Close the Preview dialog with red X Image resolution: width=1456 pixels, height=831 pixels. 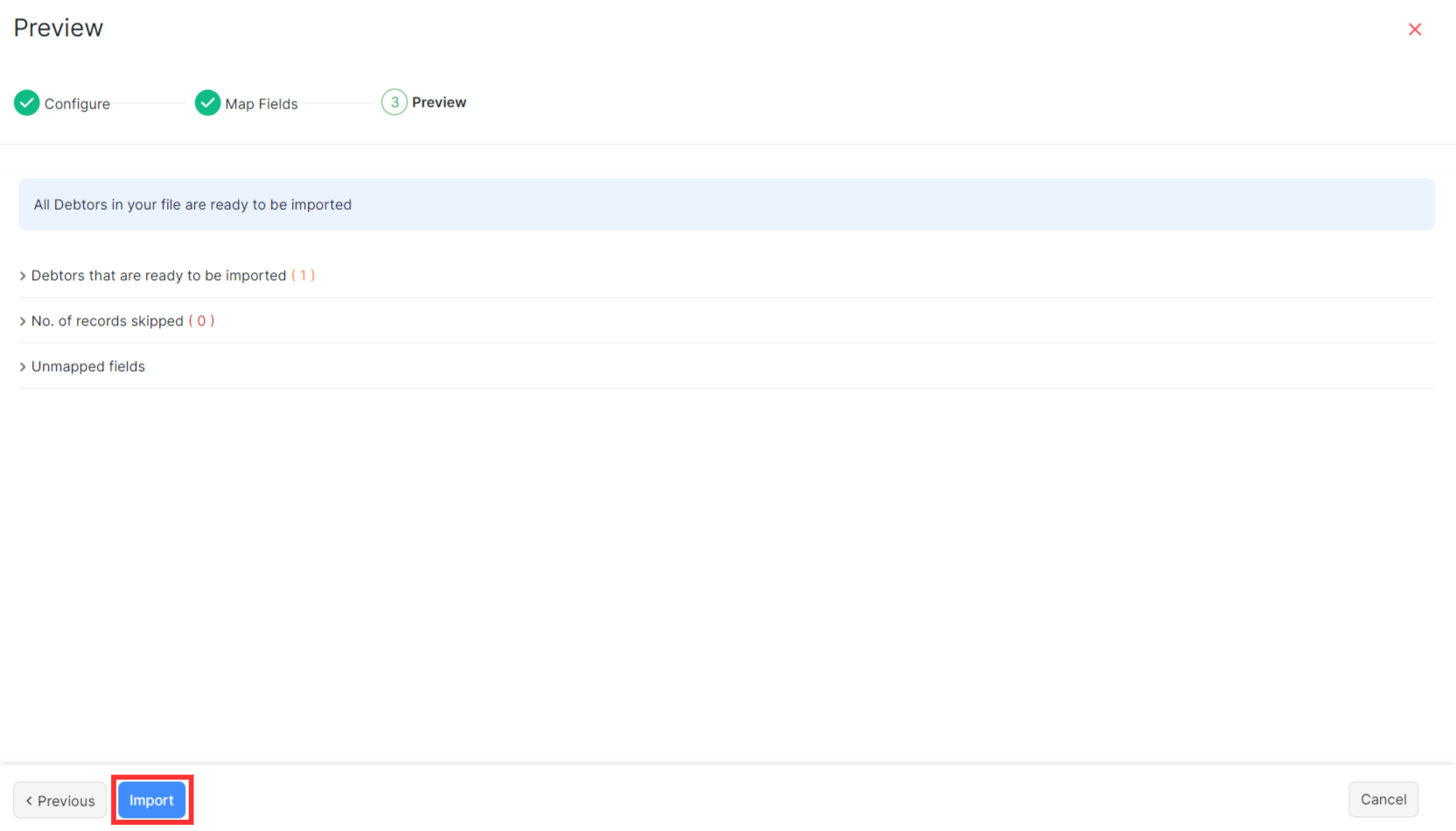click(x=1414, y=30)
